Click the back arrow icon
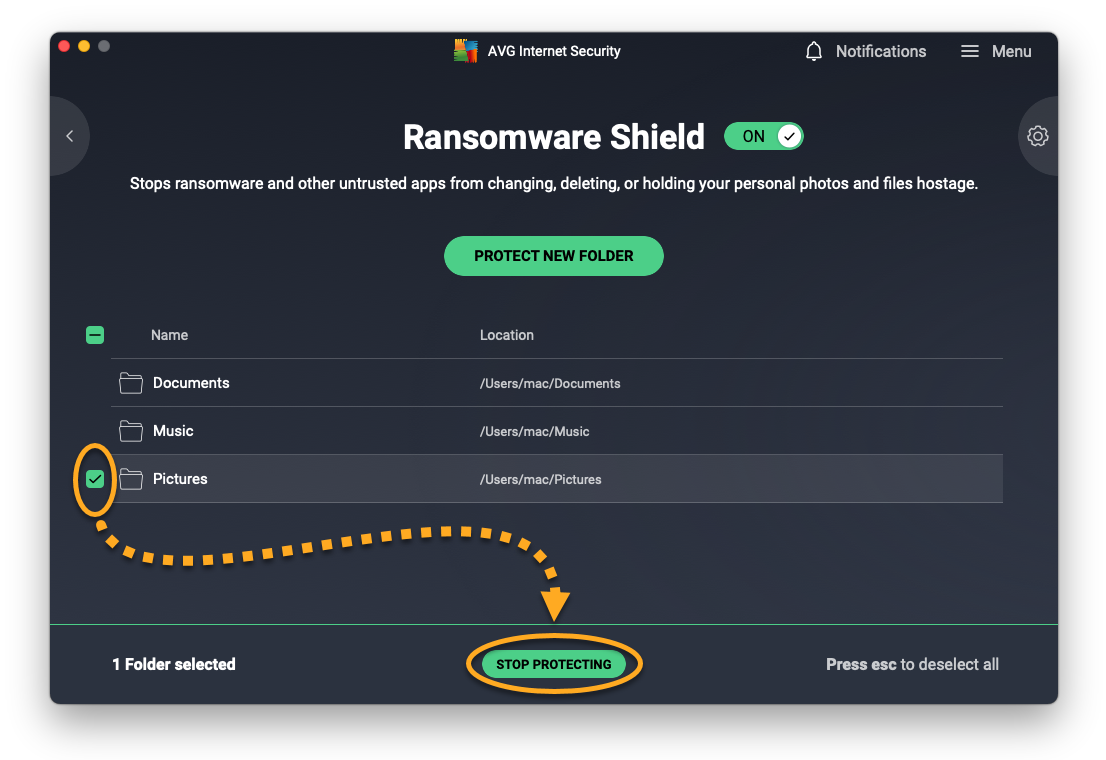This screenshot has width=1106, height=760. click(69, 136)
